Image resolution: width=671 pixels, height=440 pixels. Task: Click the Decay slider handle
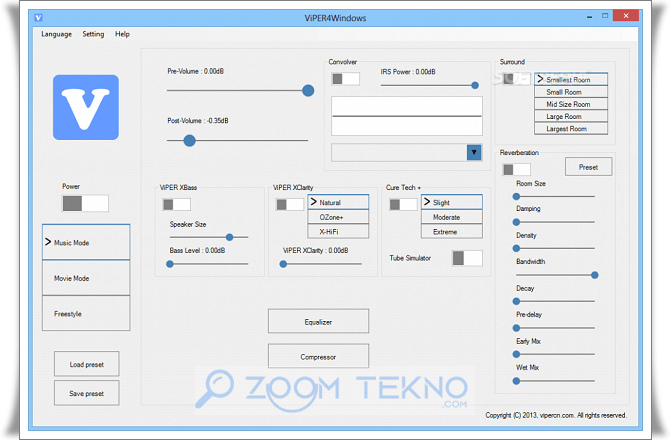click(517, 301)
